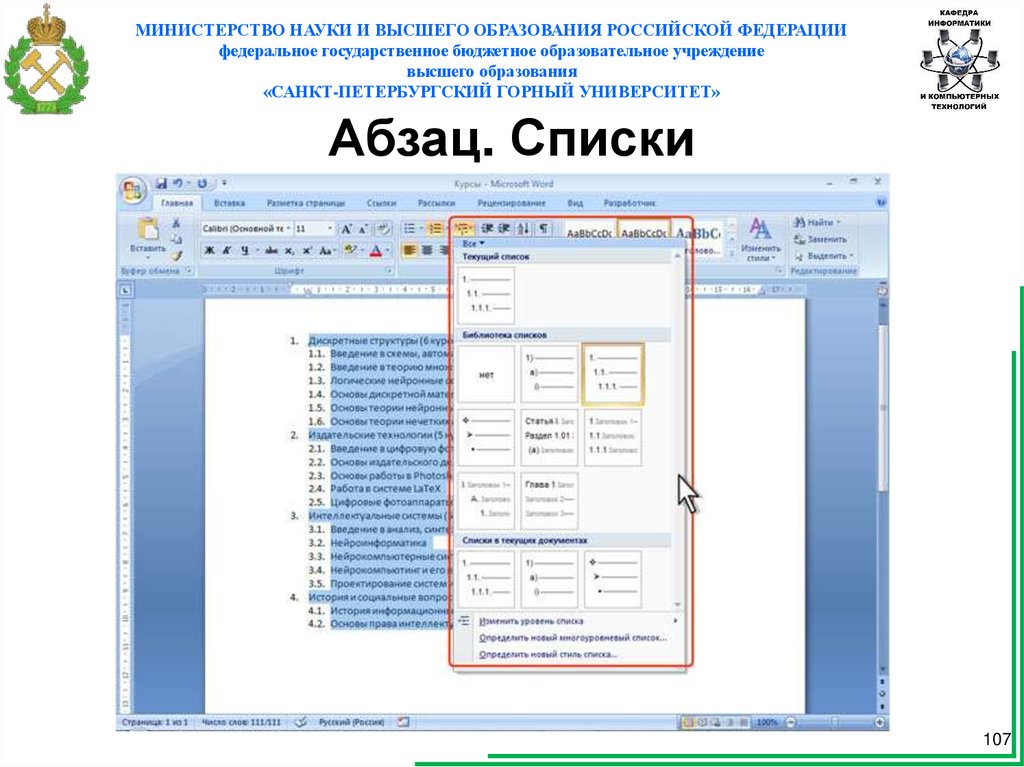This screenshot has height=767, width=1024.
Task: Open the round Office button menu
Action: (x=133, y=190)
